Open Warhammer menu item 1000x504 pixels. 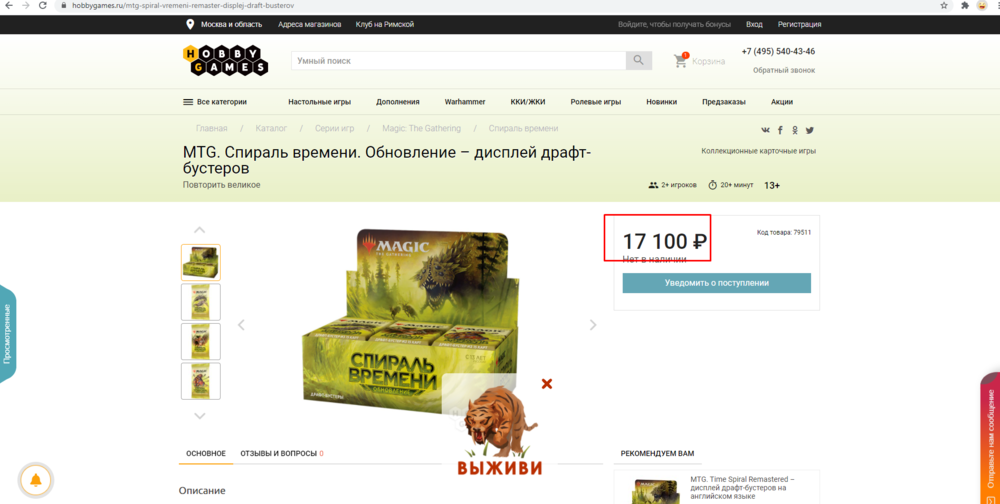coord(465,101)
